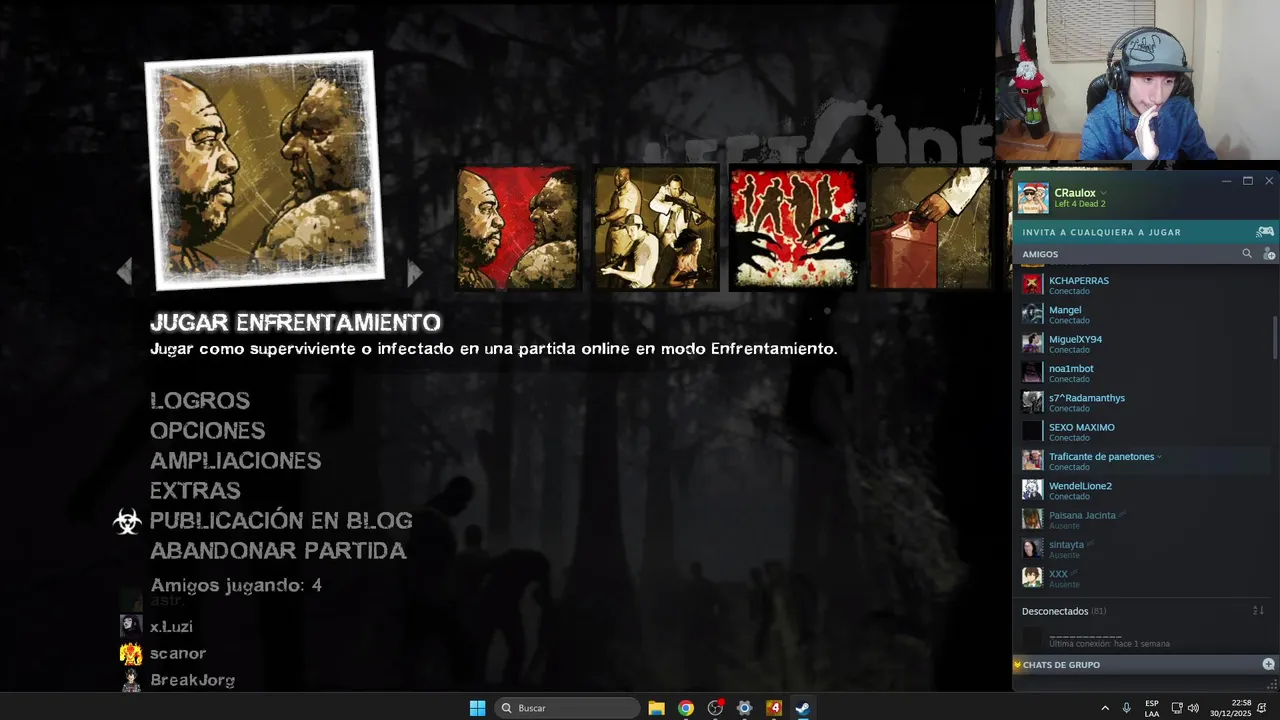Open OPCIONES menu entry
1280x720 pixels.
(x=207, y=431)
